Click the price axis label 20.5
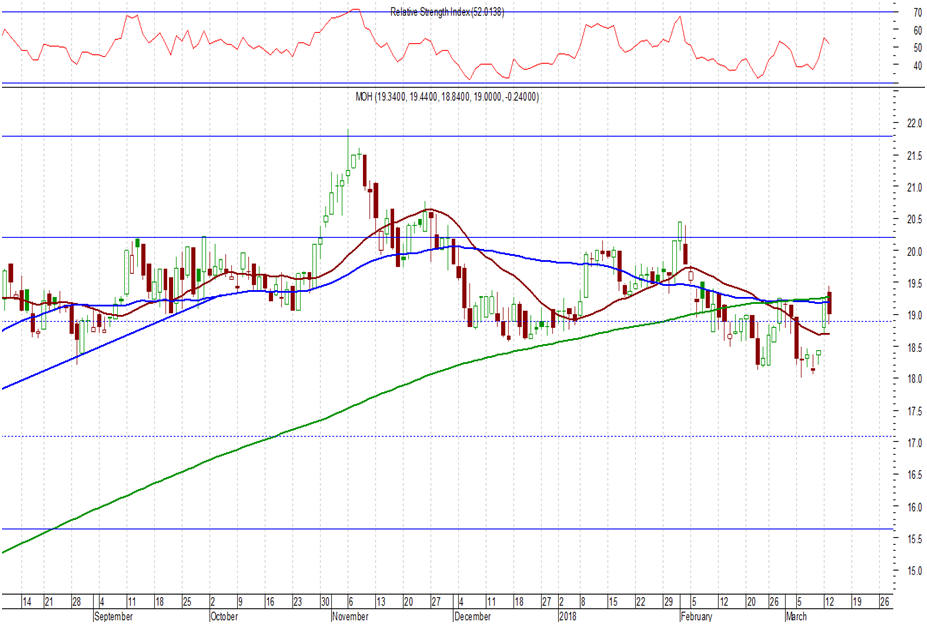 915,219
